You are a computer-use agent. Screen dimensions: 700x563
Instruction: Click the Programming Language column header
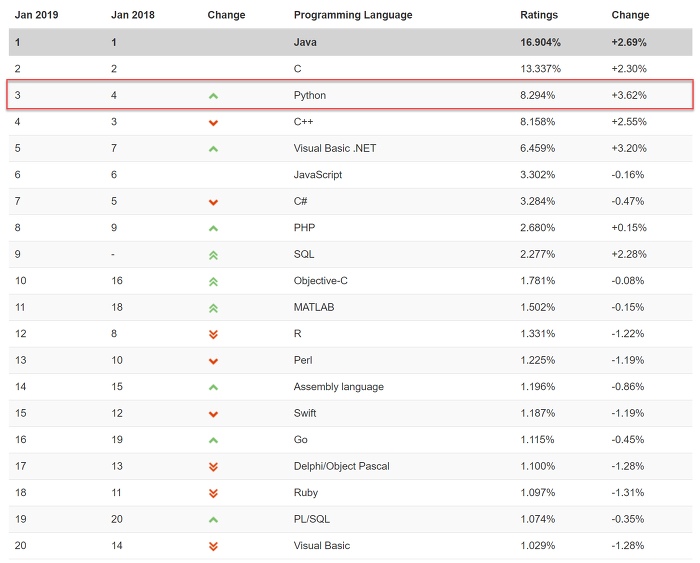pyautogui.click(x=353, y=15)
